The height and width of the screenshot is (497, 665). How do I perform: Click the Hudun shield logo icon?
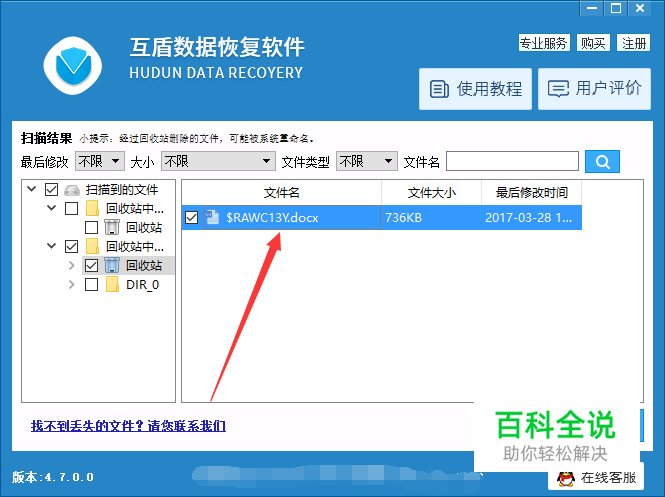click(73, 65)
